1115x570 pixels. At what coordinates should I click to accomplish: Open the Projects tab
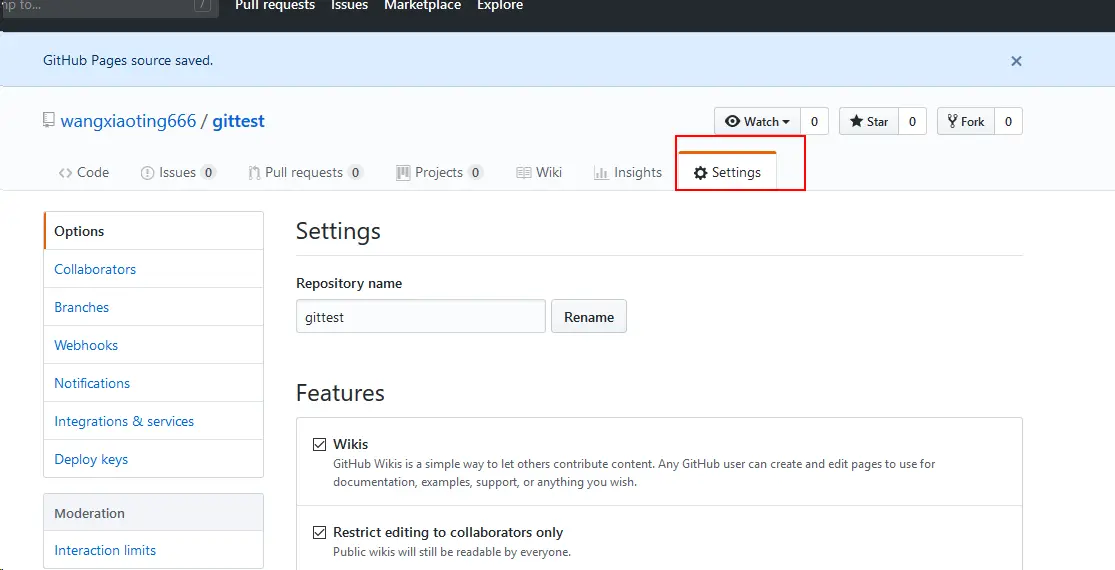point(439,173)
